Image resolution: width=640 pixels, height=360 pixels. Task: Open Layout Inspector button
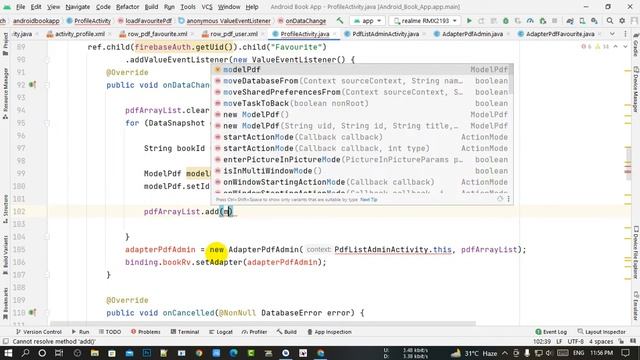point(601,332)
